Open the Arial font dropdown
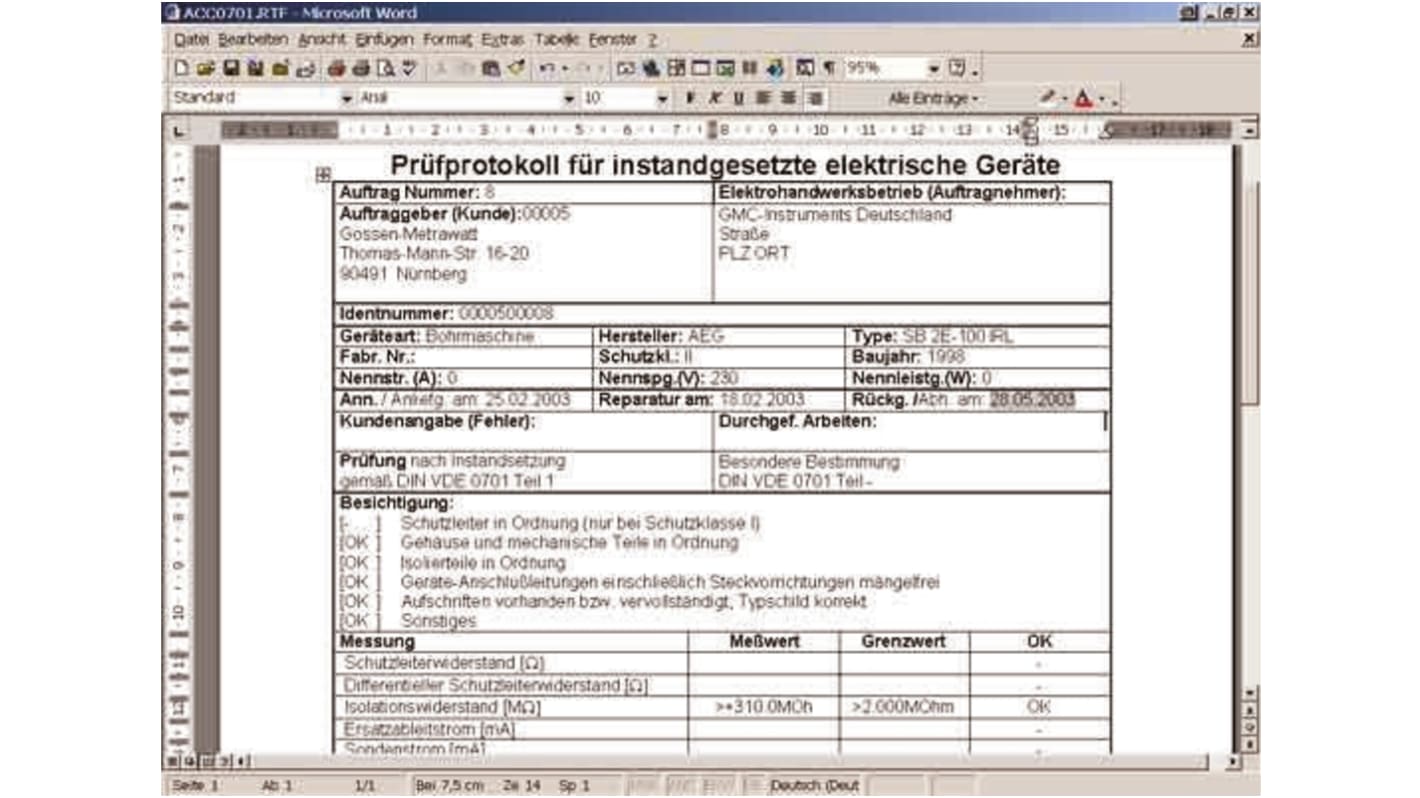1420x798 pixels. (x=569, y=98)
